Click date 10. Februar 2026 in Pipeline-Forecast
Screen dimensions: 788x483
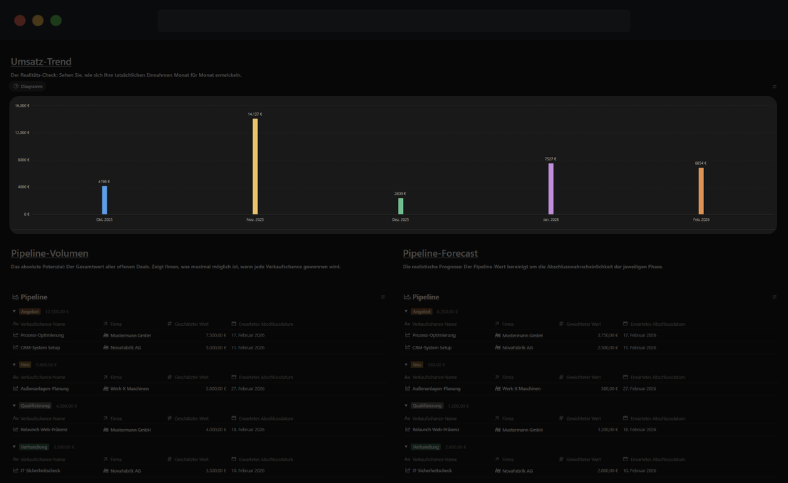[x=640, y=471]
